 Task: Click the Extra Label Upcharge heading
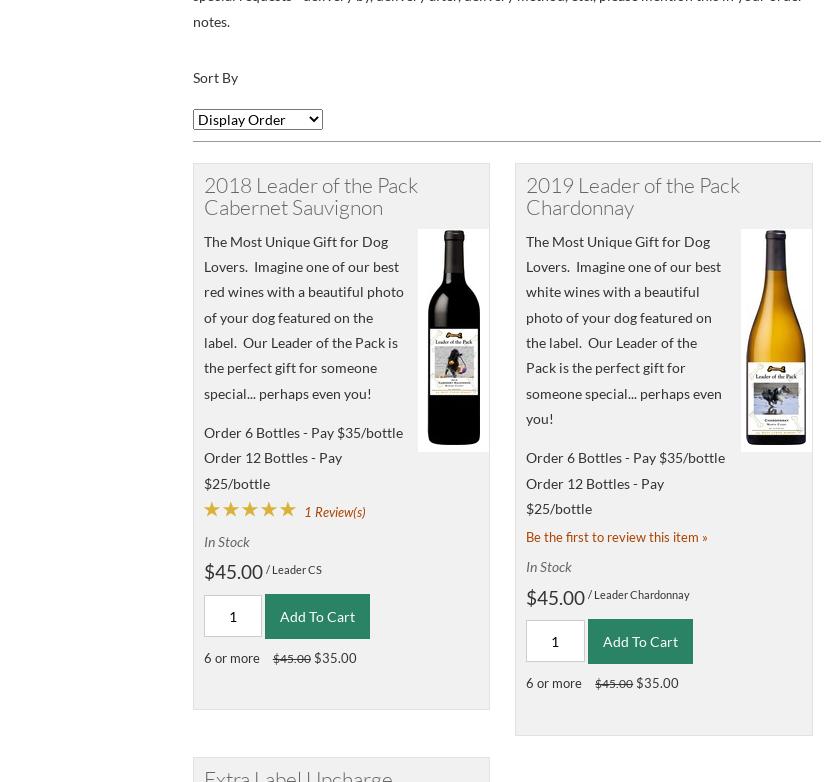tap(298, 776)
